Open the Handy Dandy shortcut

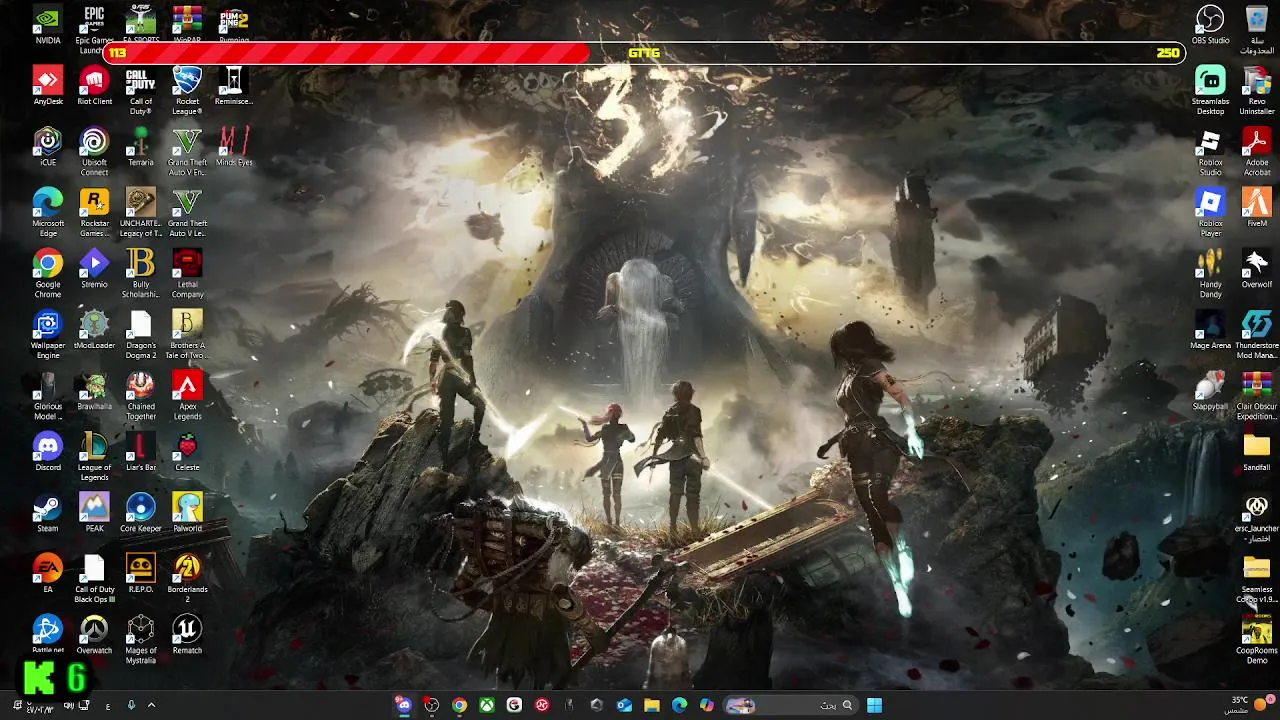point(1210,274)
